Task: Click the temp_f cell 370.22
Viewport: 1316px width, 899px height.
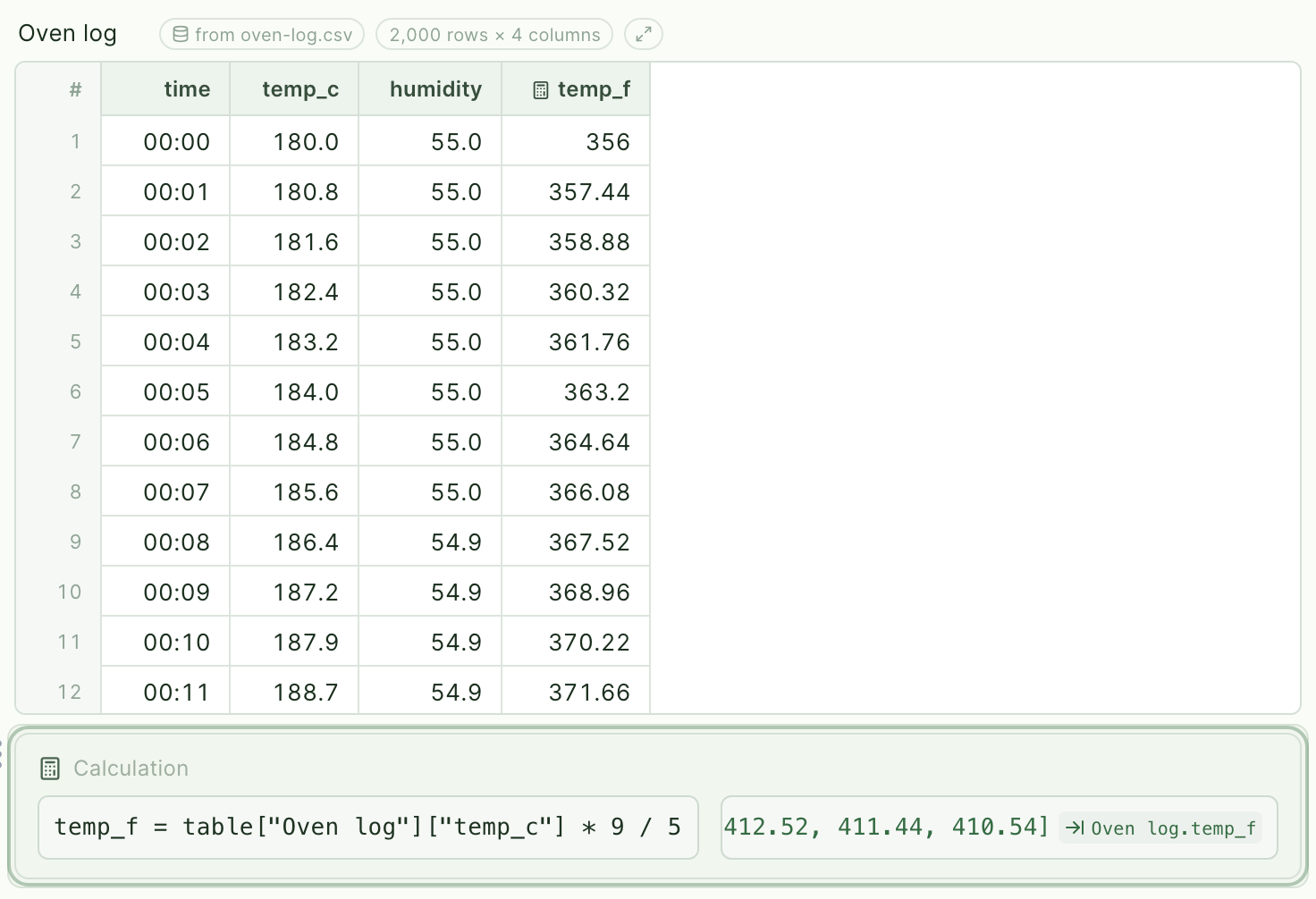Action: (x=576, y=642)
